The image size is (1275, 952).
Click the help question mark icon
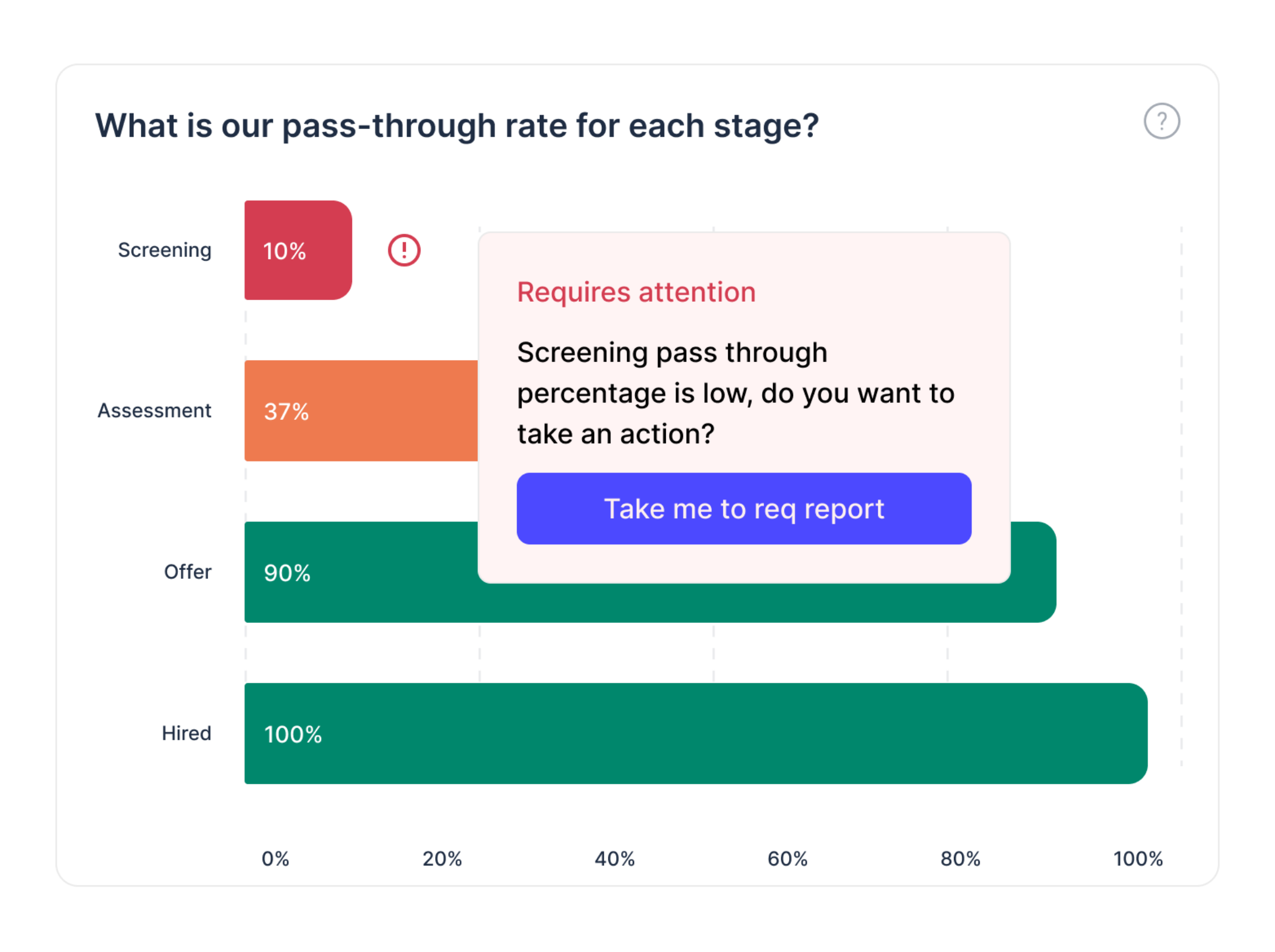click(1161, 122)
